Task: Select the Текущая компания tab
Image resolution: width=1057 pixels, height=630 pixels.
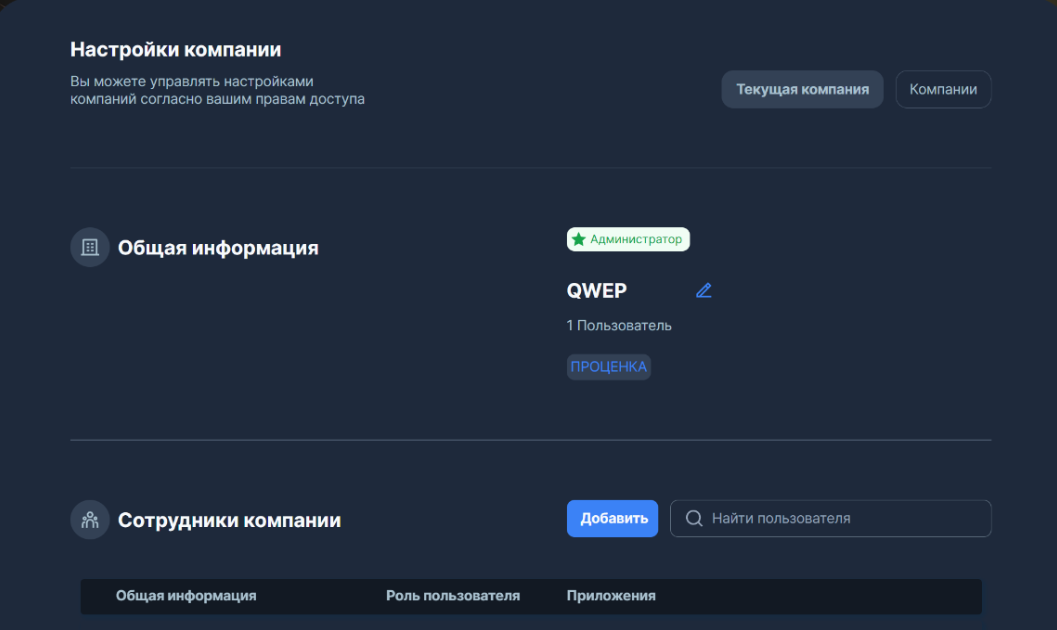Action: point(802,89)
